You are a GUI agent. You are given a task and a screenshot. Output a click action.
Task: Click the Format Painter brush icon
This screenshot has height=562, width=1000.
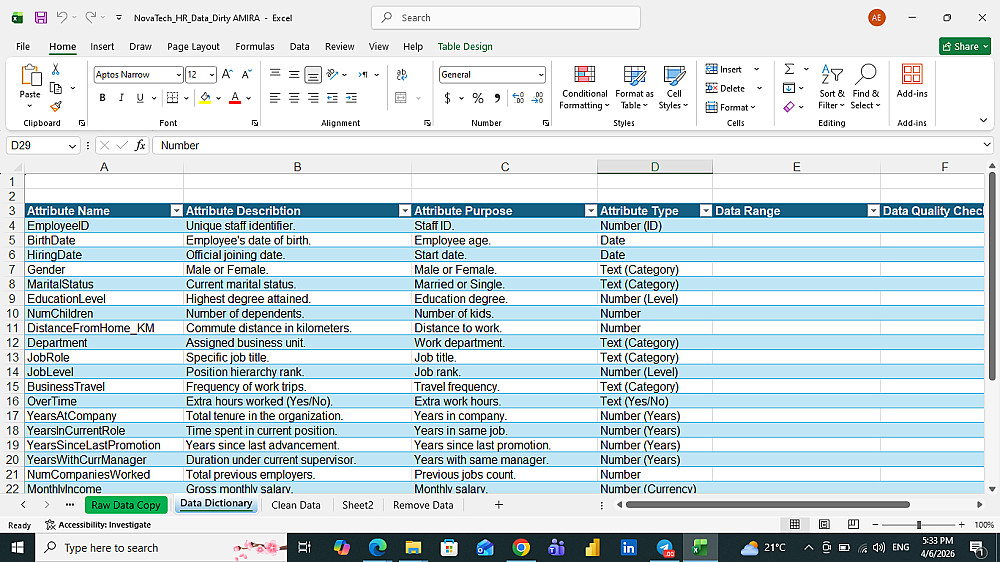pyautogui.click(x=56, y=106)
